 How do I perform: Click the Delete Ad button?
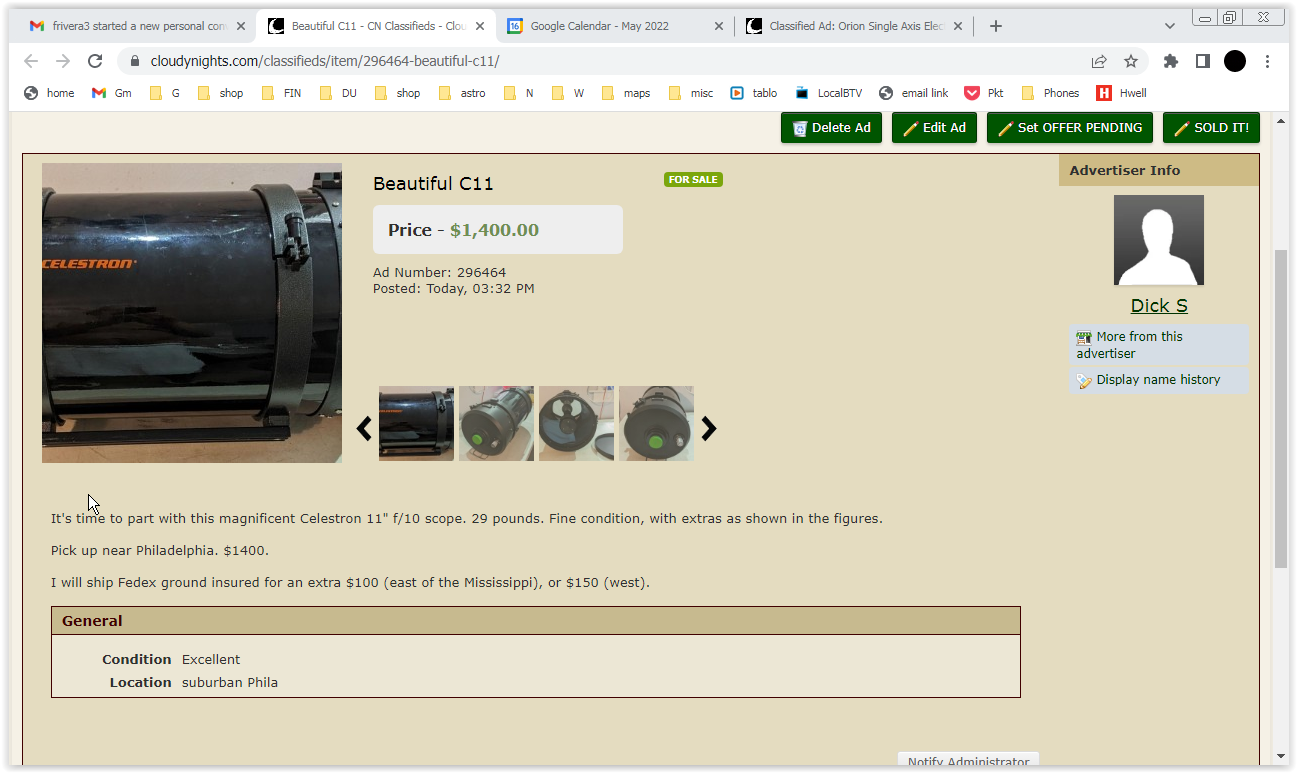[x=831, y=128]
